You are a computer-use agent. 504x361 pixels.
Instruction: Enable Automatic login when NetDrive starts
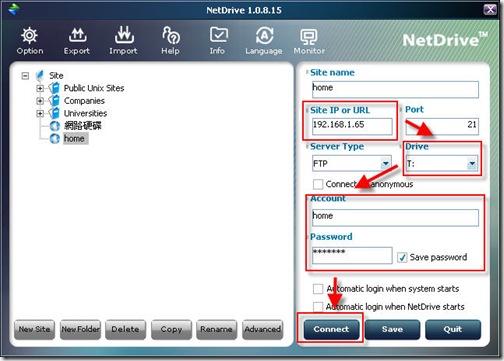(318, 307)
